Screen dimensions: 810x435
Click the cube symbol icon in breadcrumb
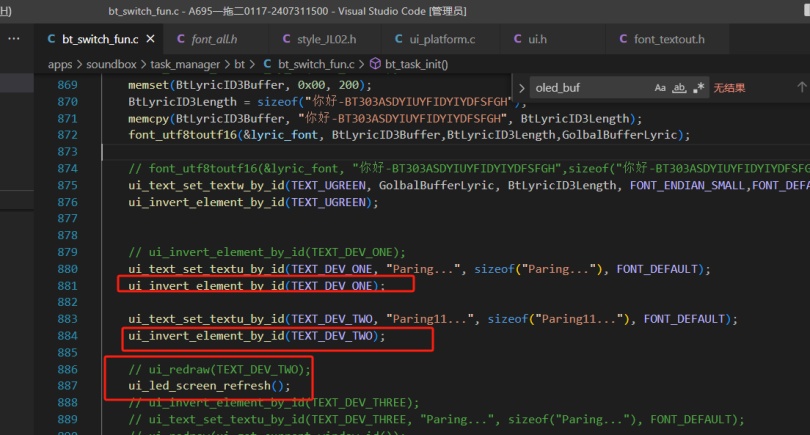[x=376, y=64]
